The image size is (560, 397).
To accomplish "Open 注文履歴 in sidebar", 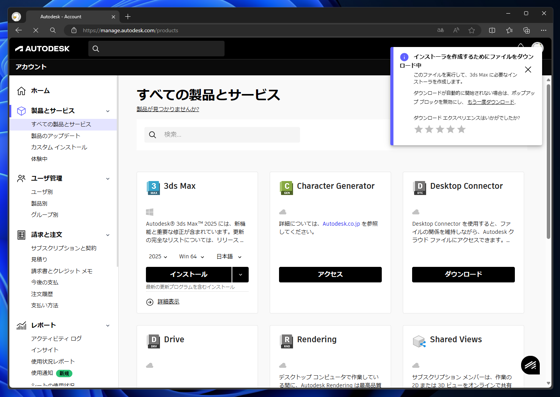I will pos(42,294).
